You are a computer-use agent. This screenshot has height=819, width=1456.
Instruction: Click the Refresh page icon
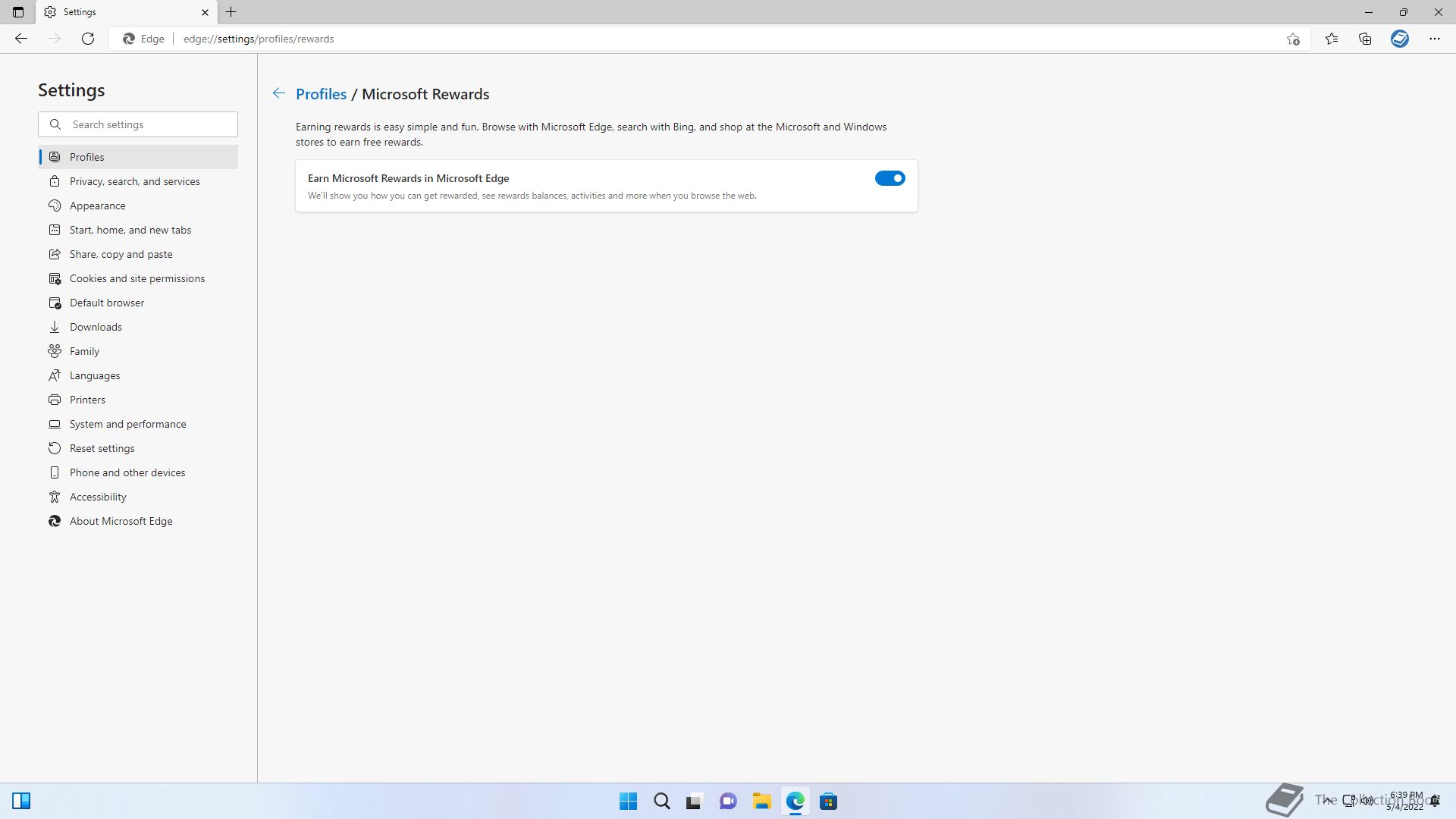tap(88, 39)
